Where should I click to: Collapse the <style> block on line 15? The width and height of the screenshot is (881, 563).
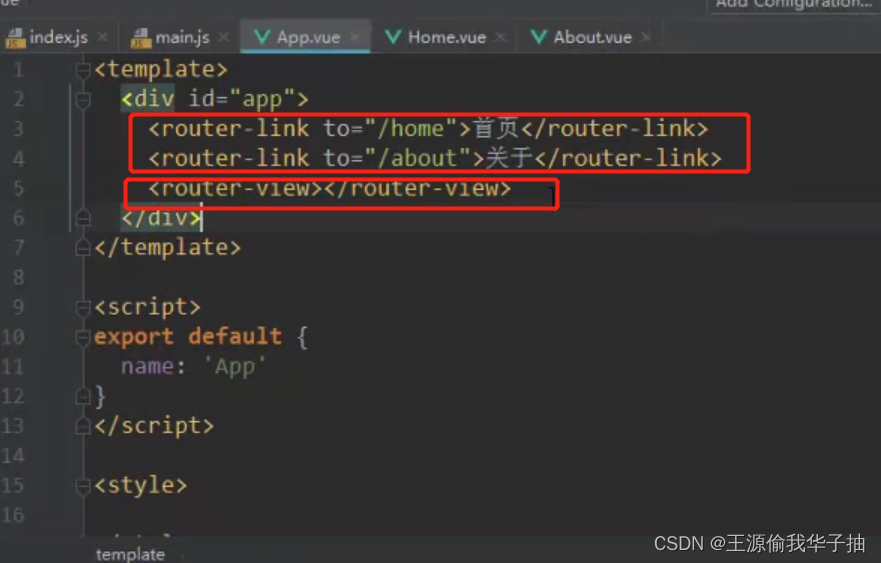tap(83, 486)
